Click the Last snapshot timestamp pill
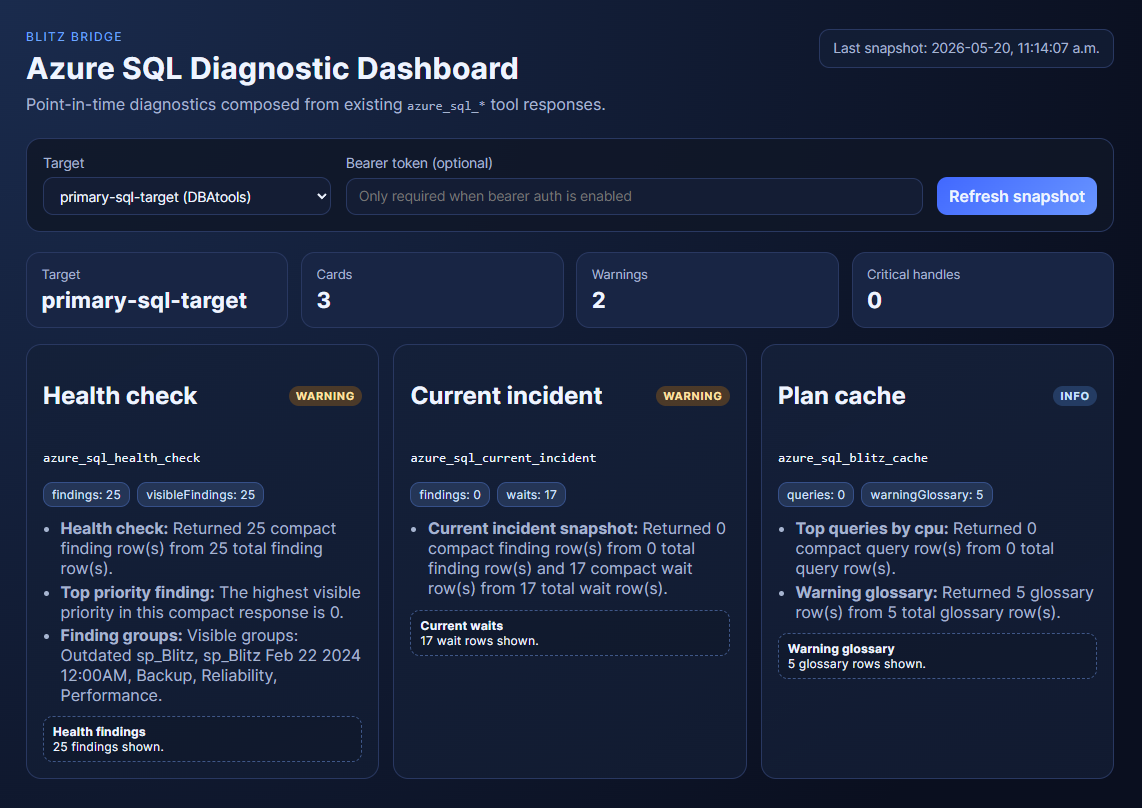The width and height of the screenshot is (1142, 808). click(x=966, y=48)
